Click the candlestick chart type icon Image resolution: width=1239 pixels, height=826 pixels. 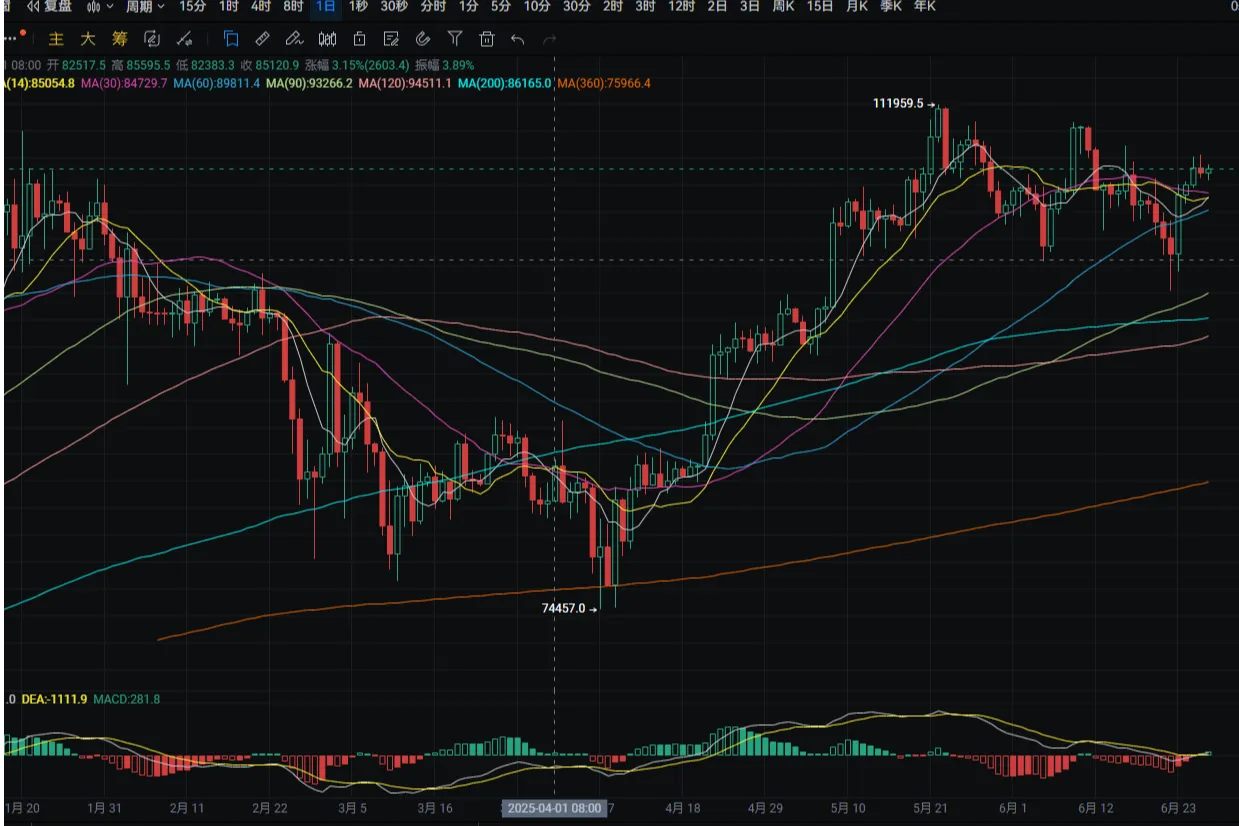94,6
